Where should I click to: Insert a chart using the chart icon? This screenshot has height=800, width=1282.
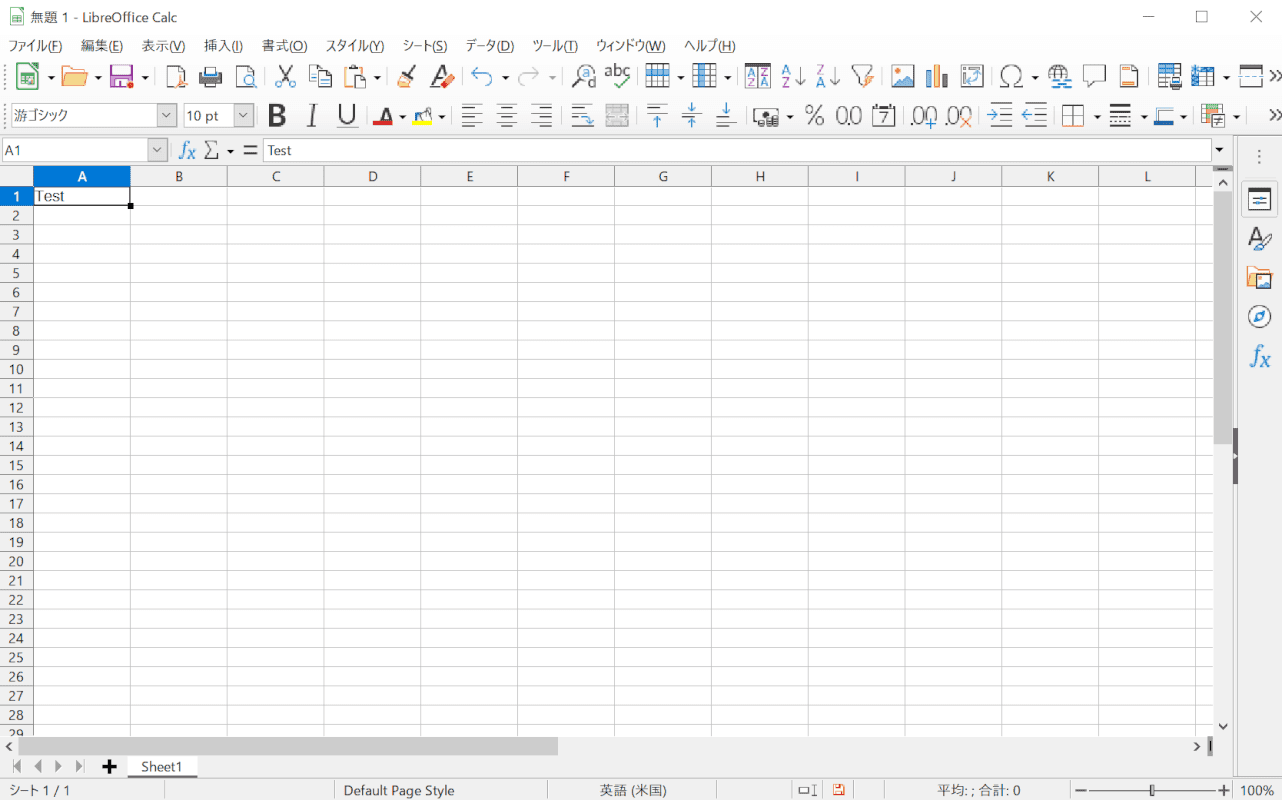coord(937,76)
